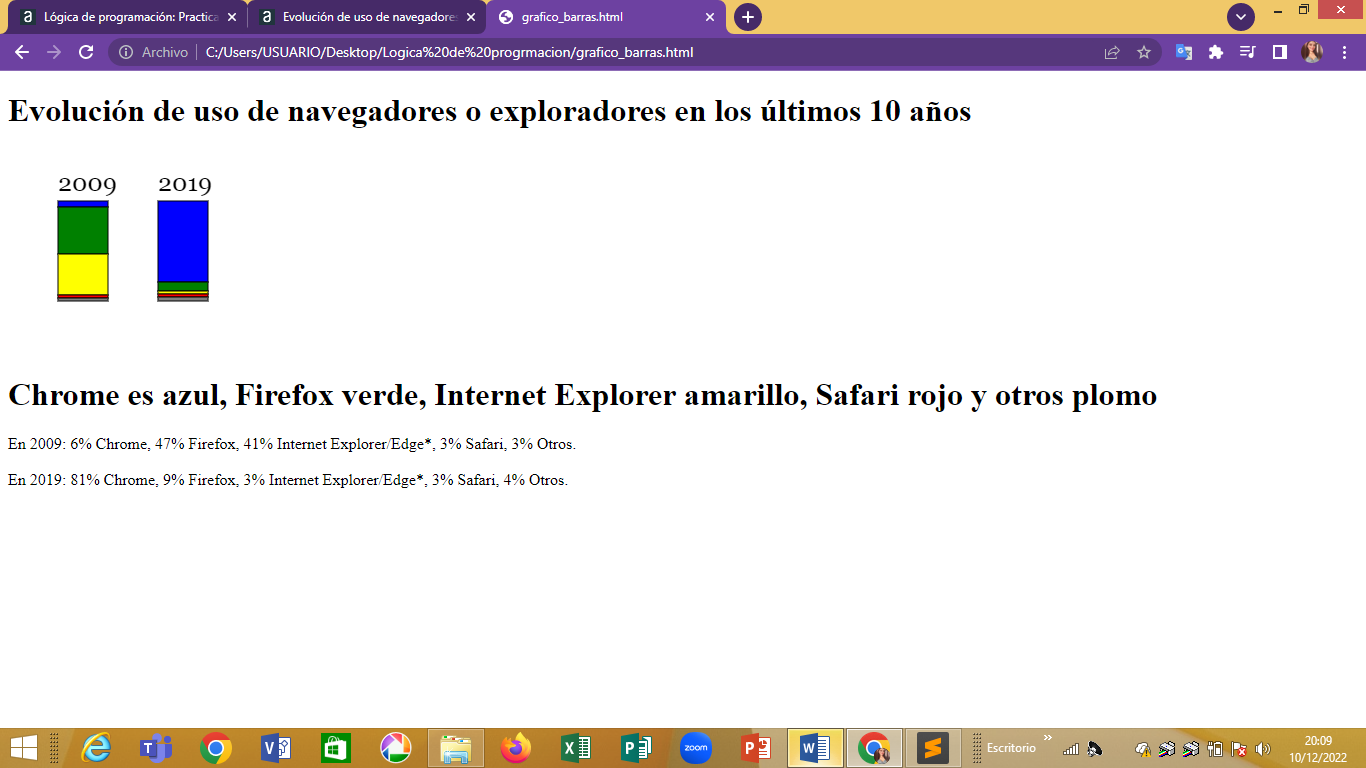Click the Escritorio toolbar label
This screenshot has width=1366, height=768.
pyautogui.click(x=1011, y=748)
